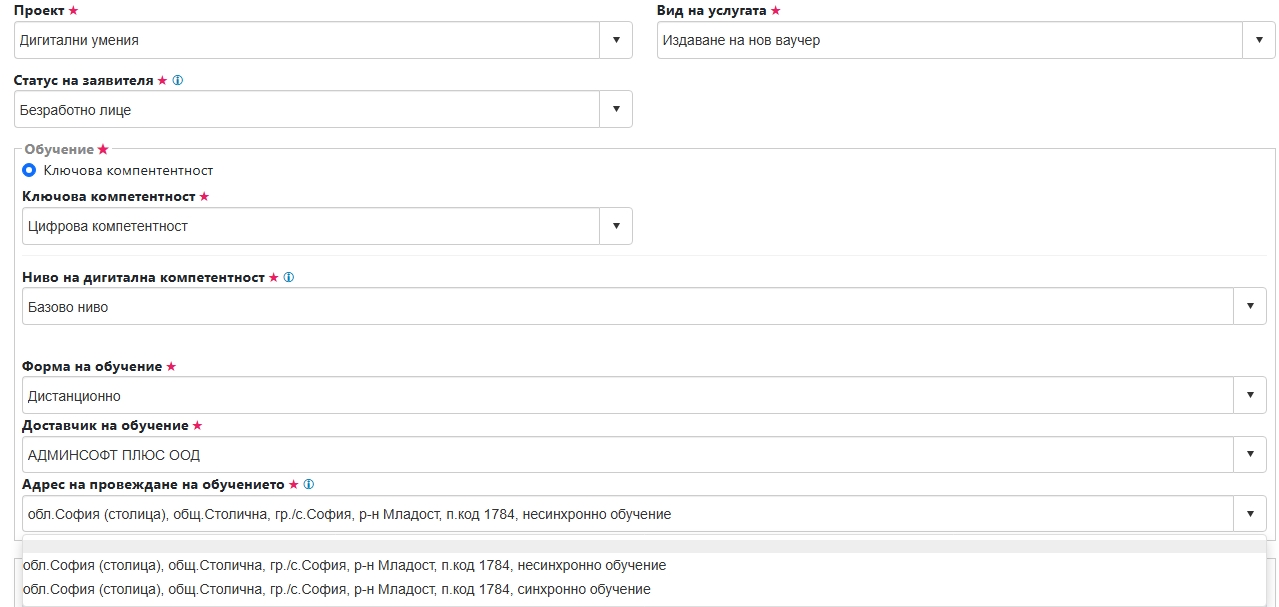Expand Ключова компетентност dropdown arrow

616,226
